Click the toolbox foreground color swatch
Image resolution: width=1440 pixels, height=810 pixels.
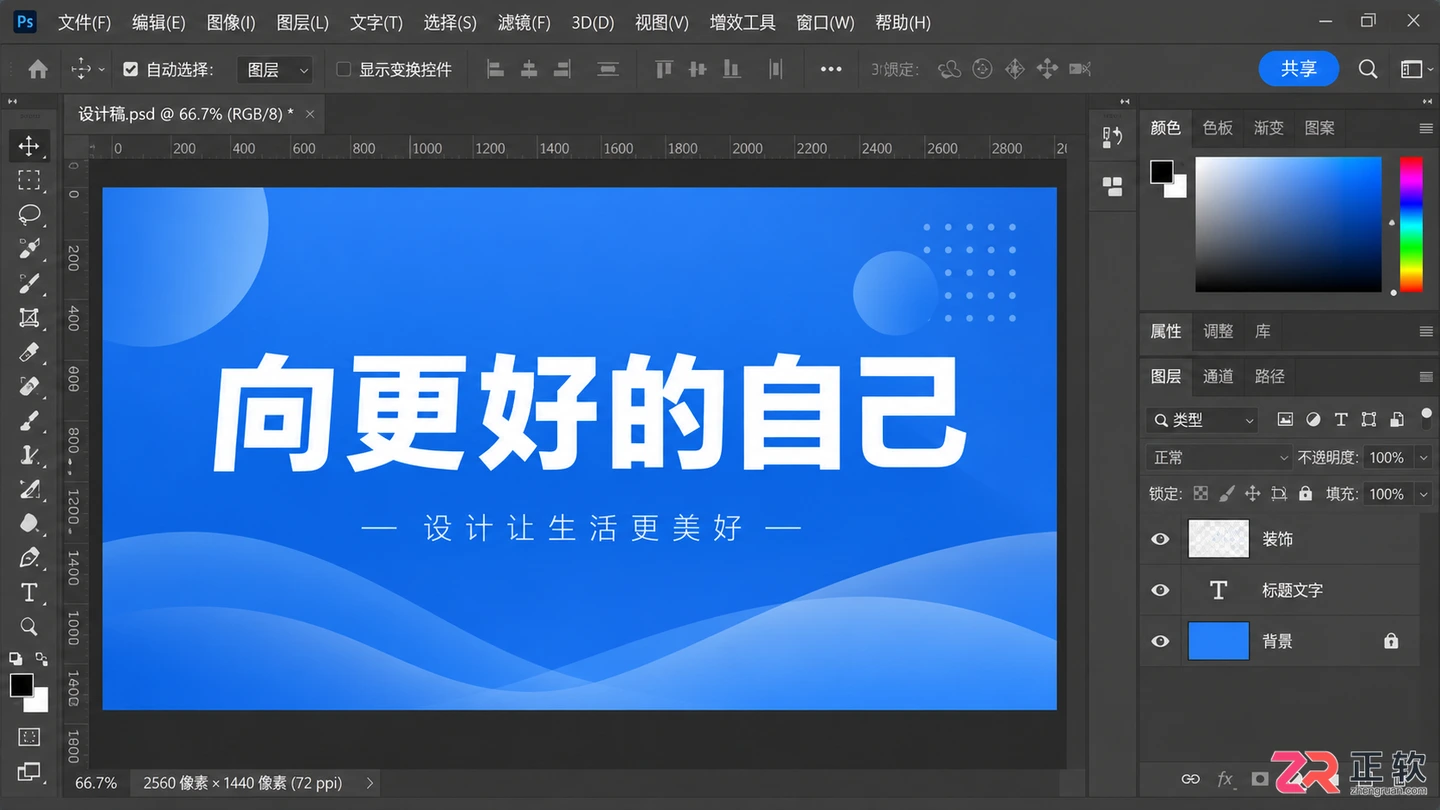[22, 685]
